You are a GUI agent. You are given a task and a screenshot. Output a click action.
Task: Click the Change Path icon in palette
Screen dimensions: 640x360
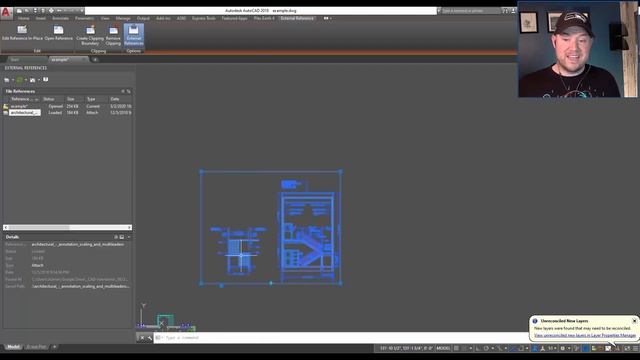coord(32,80)
